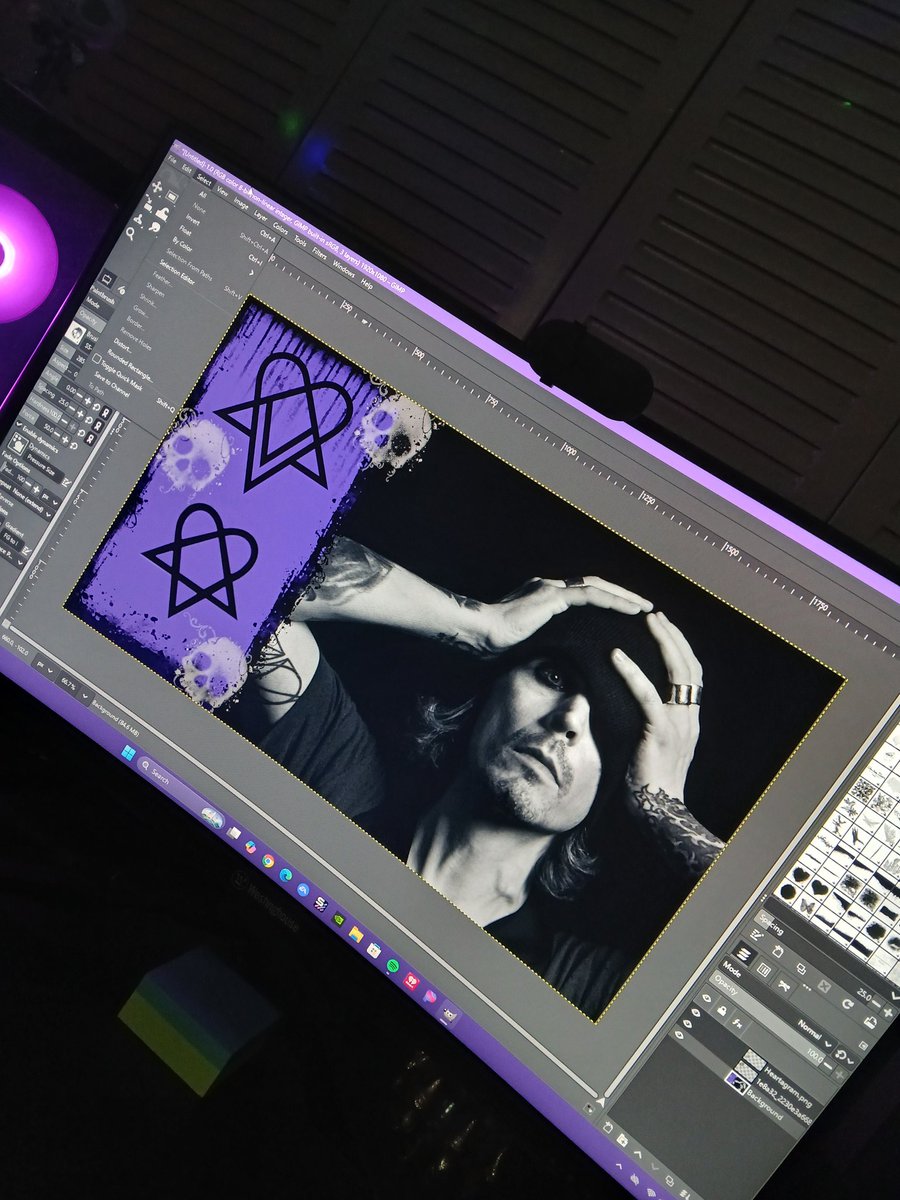Click the brush preview in tool options
900x1200 pixels.
coord(75,333)
